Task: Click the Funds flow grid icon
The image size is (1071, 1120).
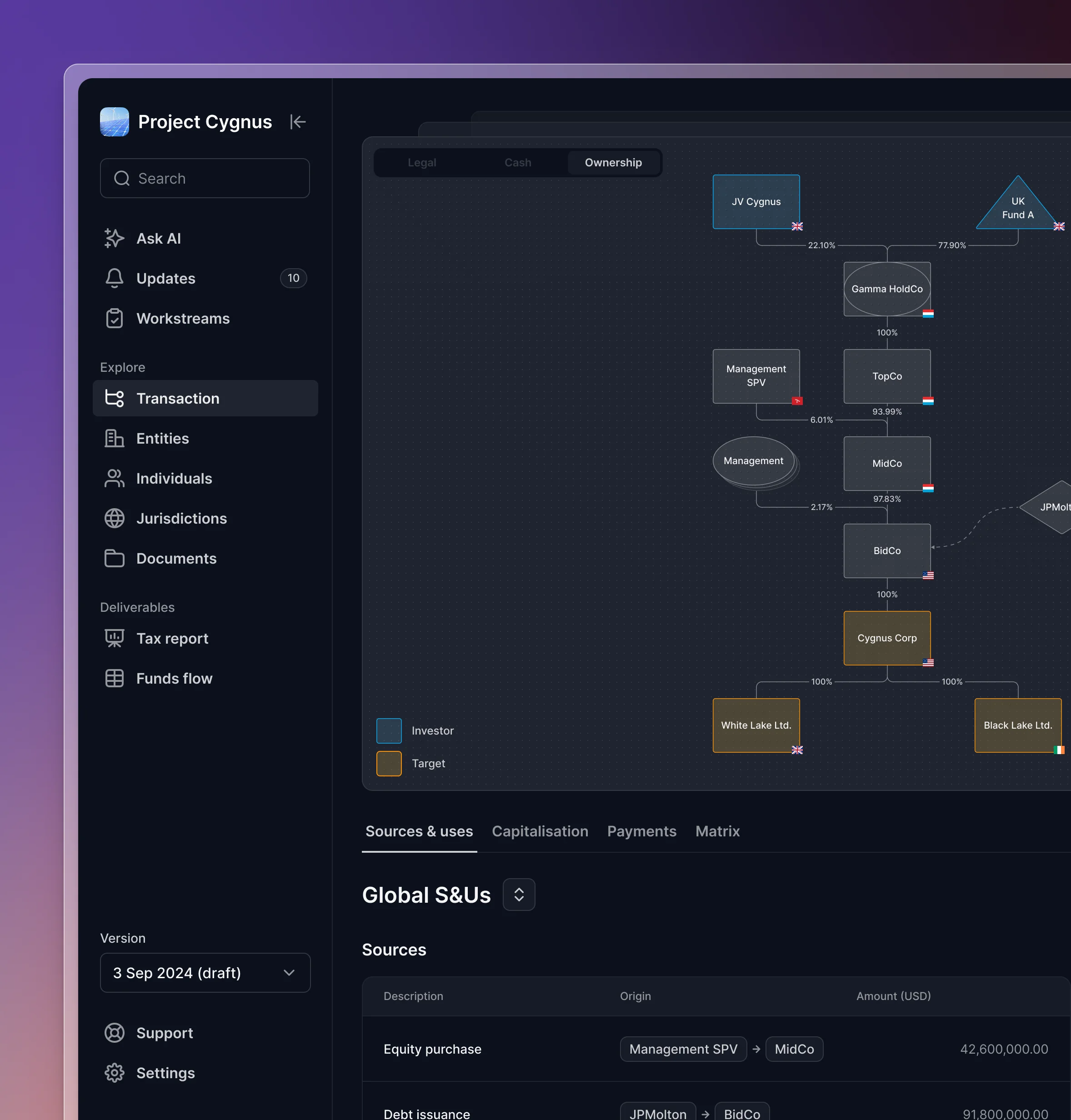Action: (114, 678)
